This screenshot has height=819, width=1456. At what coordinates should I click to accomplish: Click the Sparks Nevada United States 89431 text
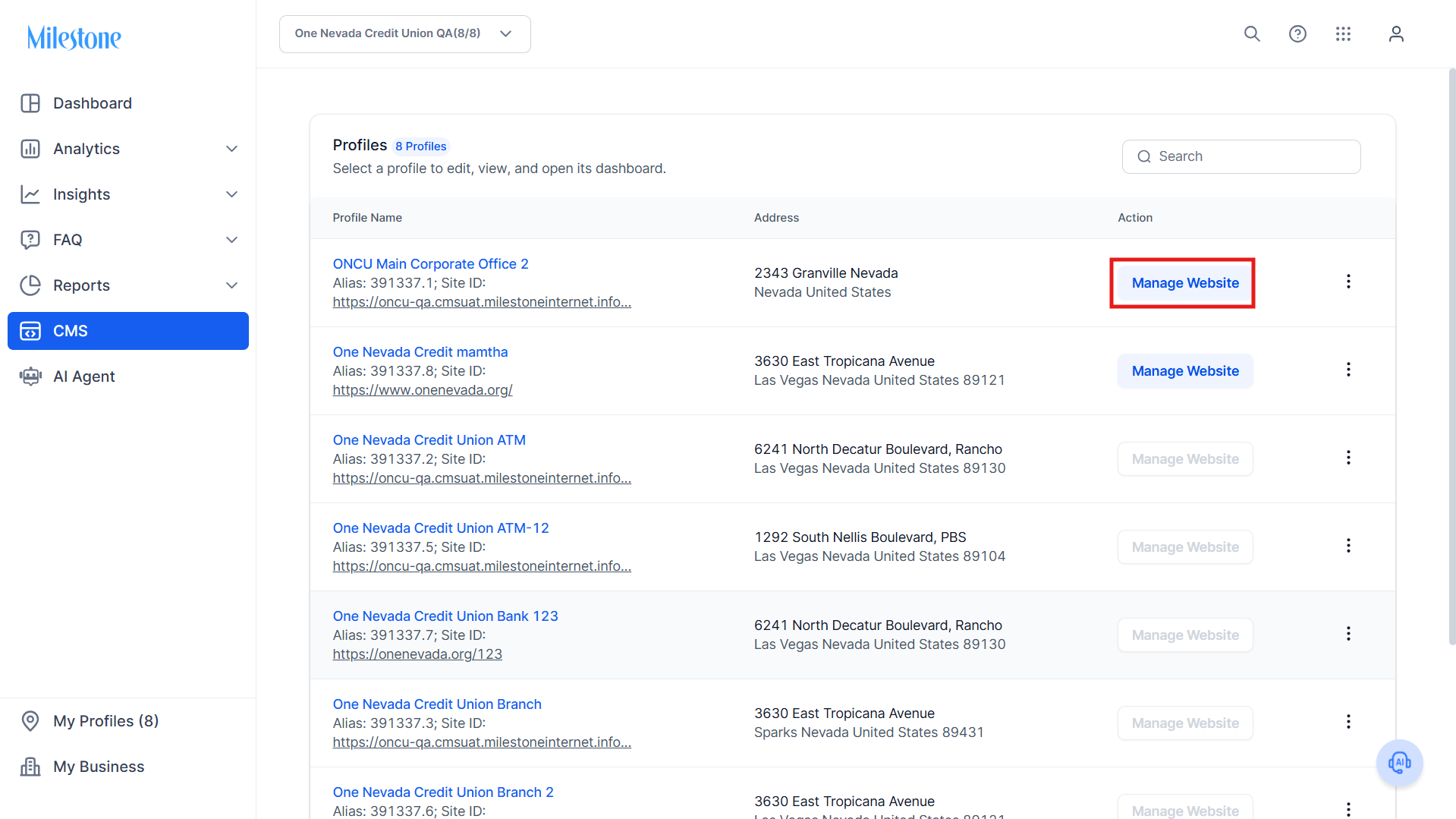click(869, 732)
